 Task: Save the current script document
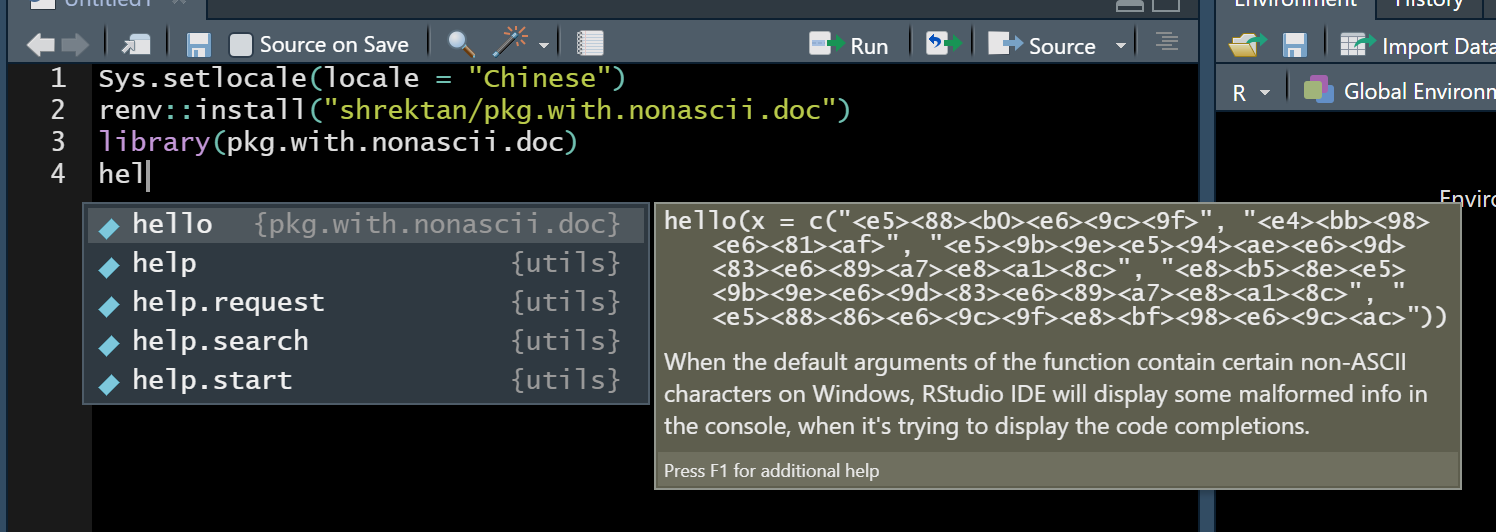pos(199,45)
